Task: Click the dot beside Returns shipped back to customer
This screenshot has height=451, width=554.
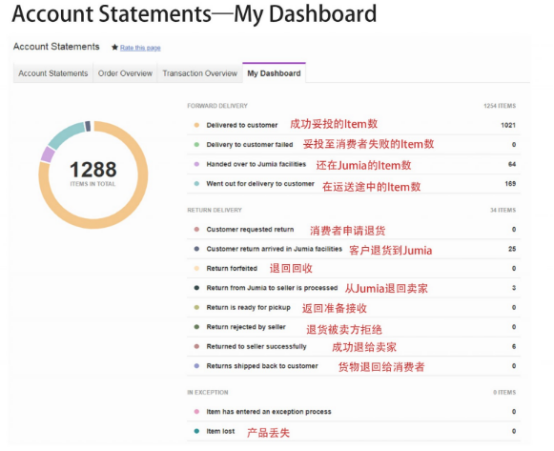Action: [x=197, y=366]
